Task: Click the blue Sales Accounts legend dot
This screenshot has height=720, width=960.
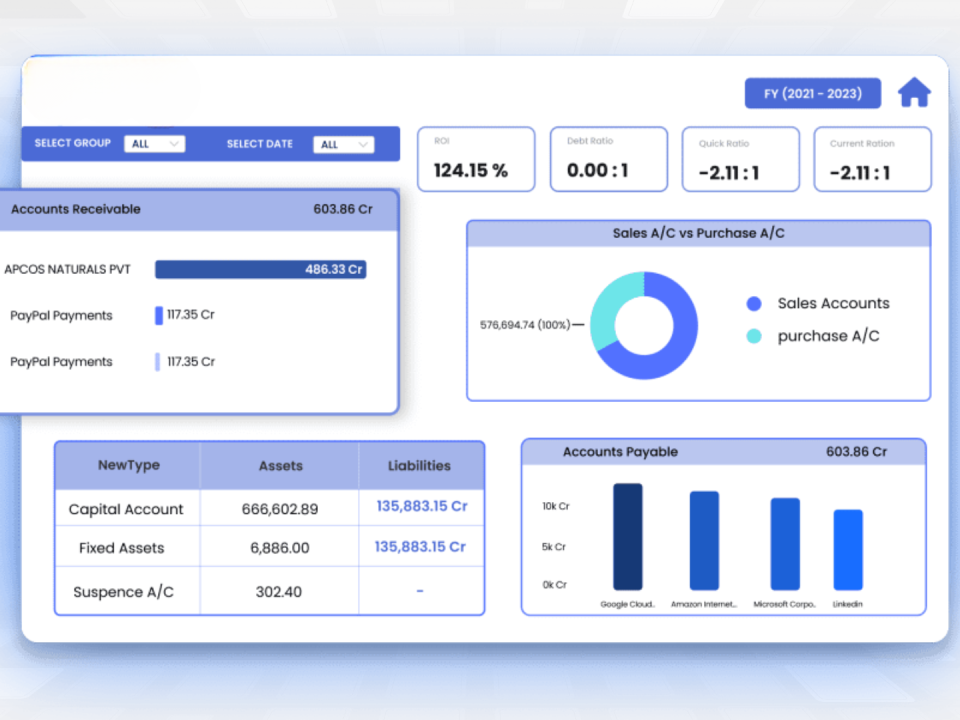Action: (x=754, y=303)
